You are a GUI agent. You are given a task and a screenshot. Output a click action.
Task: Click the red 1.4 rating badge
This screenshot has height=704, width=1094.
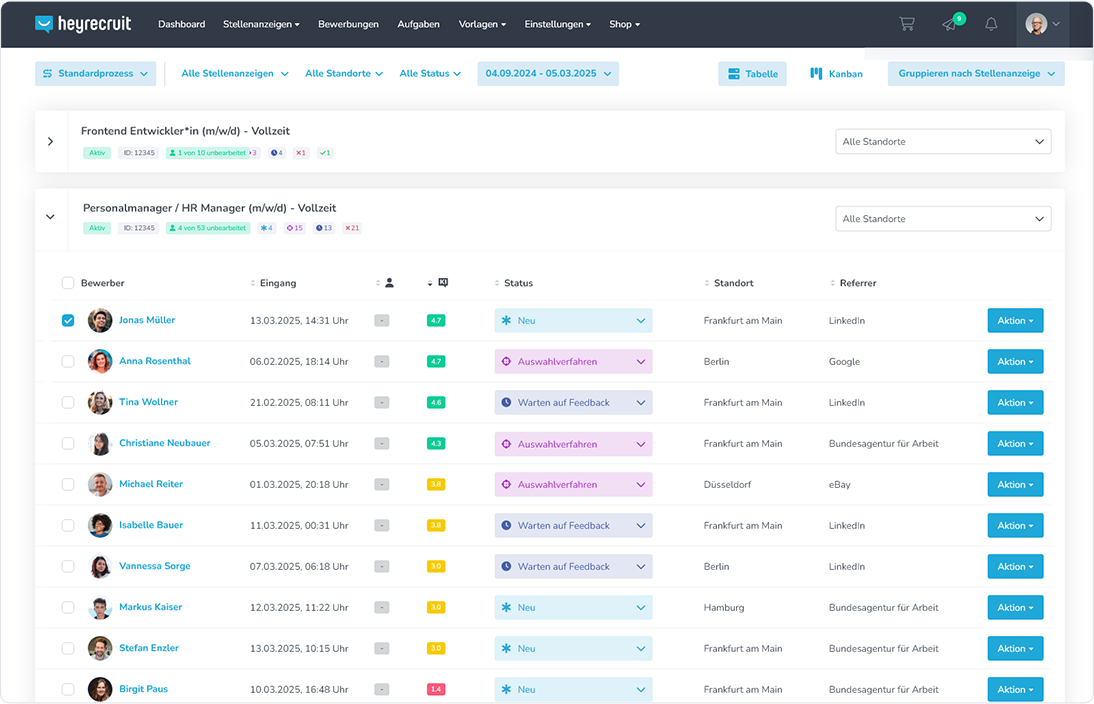point(436,690)
